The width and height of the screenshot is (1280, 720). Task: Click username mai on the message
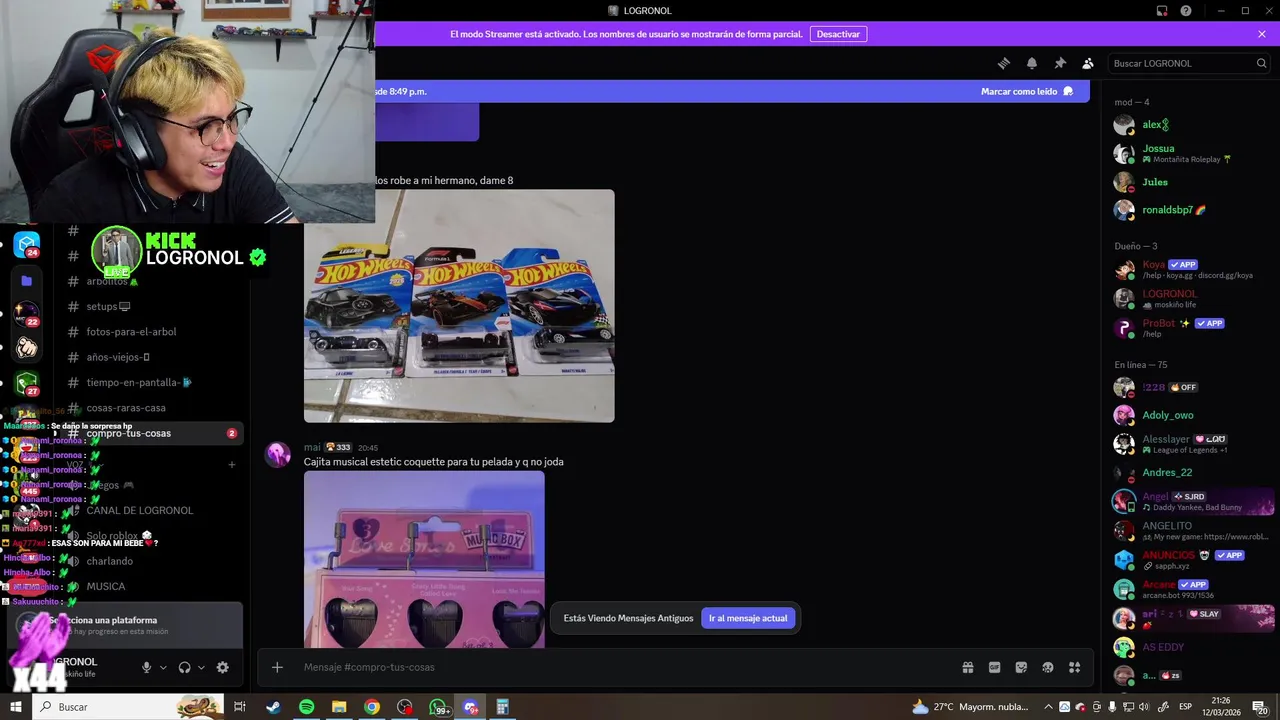click(312, 447)
